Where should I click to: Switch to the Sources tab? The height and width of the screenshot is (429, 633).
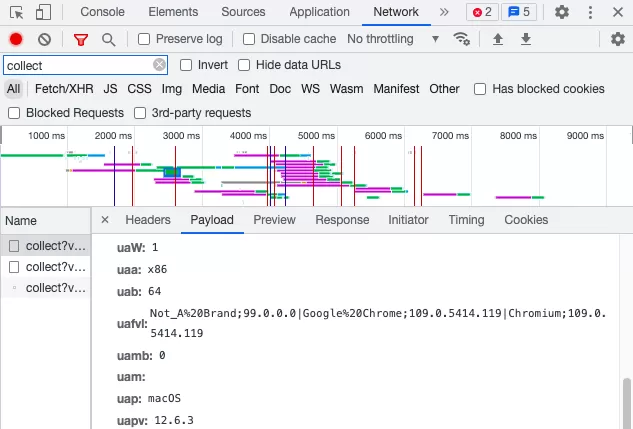243,12
